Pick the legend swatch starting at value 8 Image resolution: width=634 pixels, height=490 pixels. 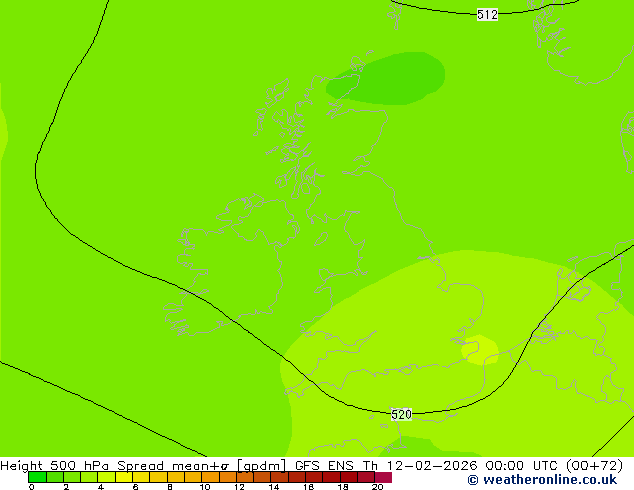(x=175, y=477)
